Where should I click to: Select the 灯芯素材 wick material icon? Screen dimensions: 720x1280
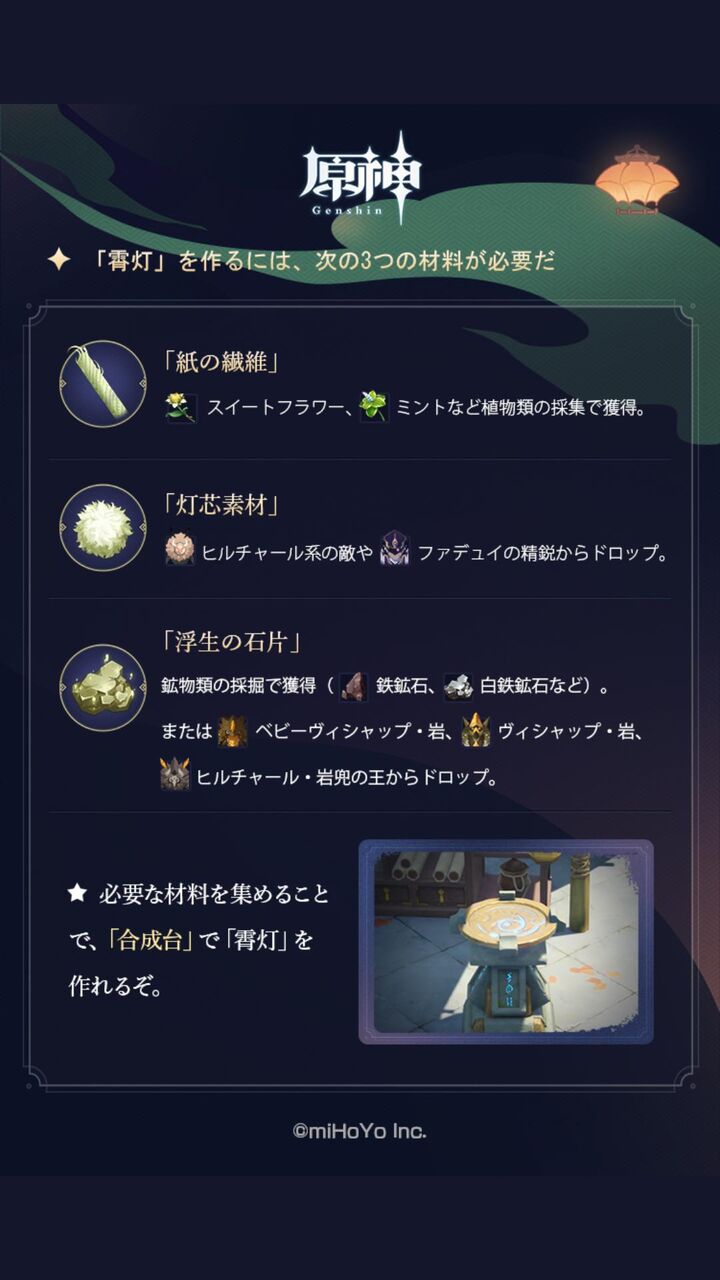(x=103, y=528)
